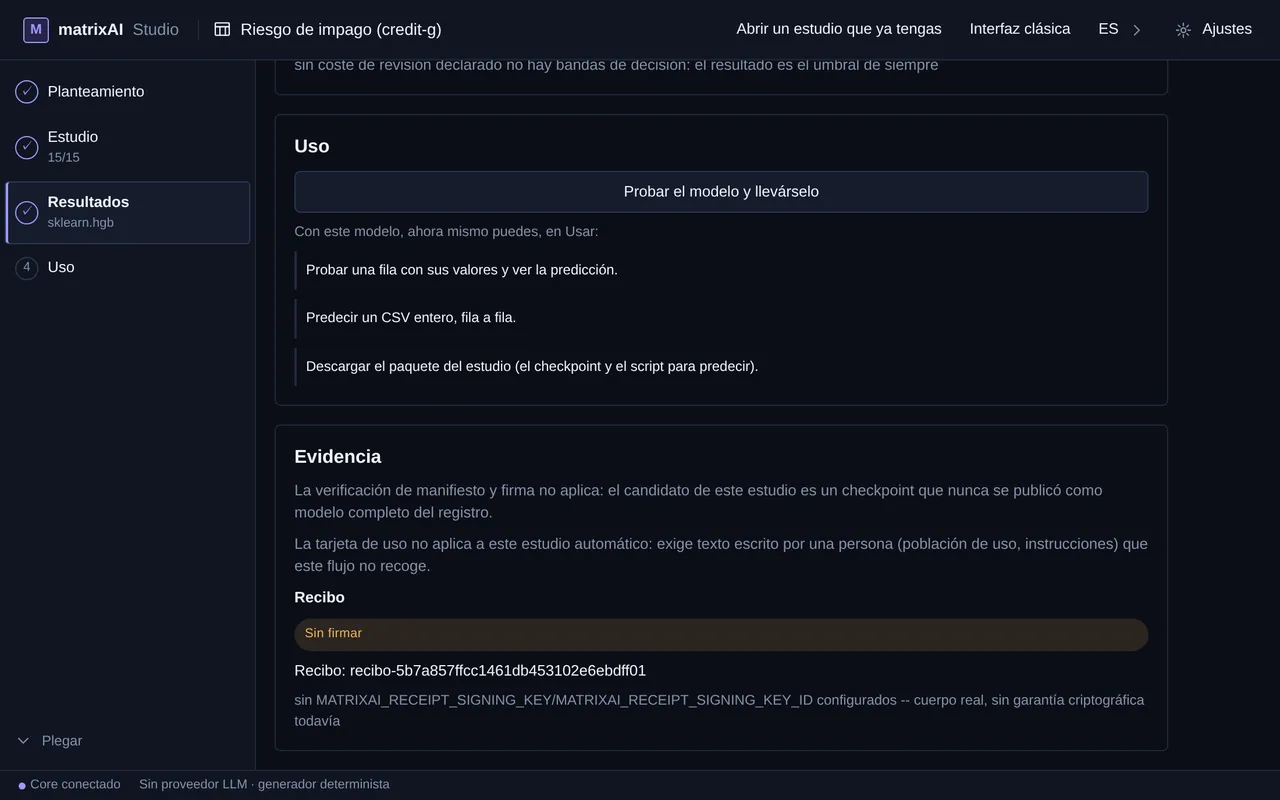Click "Con este modelo, ahora mismo puedes" text

click(446, 232)
